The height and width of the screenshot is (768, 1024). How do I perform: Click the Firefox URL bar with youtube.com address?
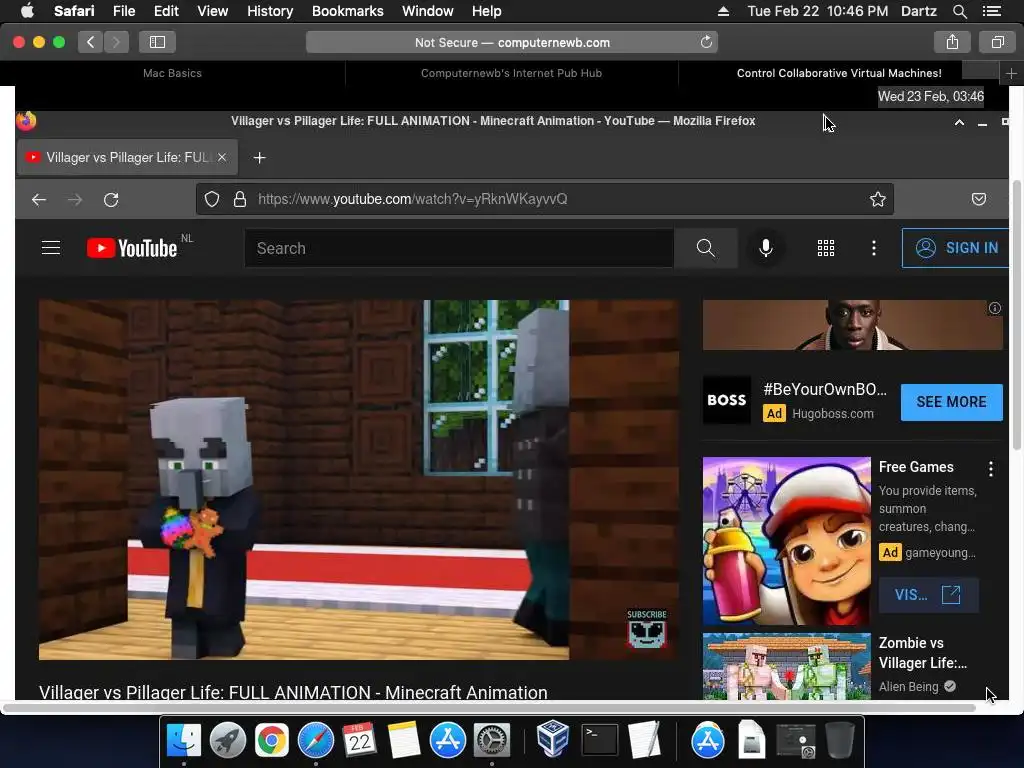pyautogui.click(x=544, y=199)
